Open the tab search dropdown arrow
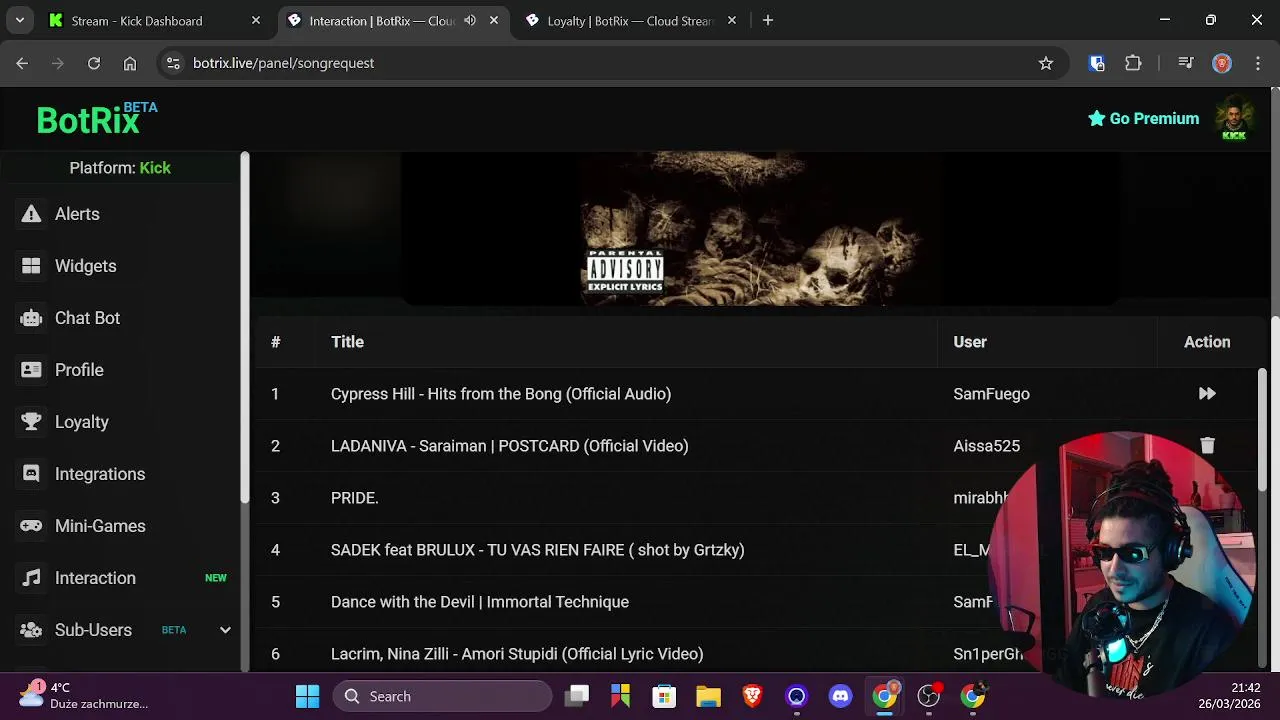The height and width of the screenshot is (720, 1280). [19, 20]
